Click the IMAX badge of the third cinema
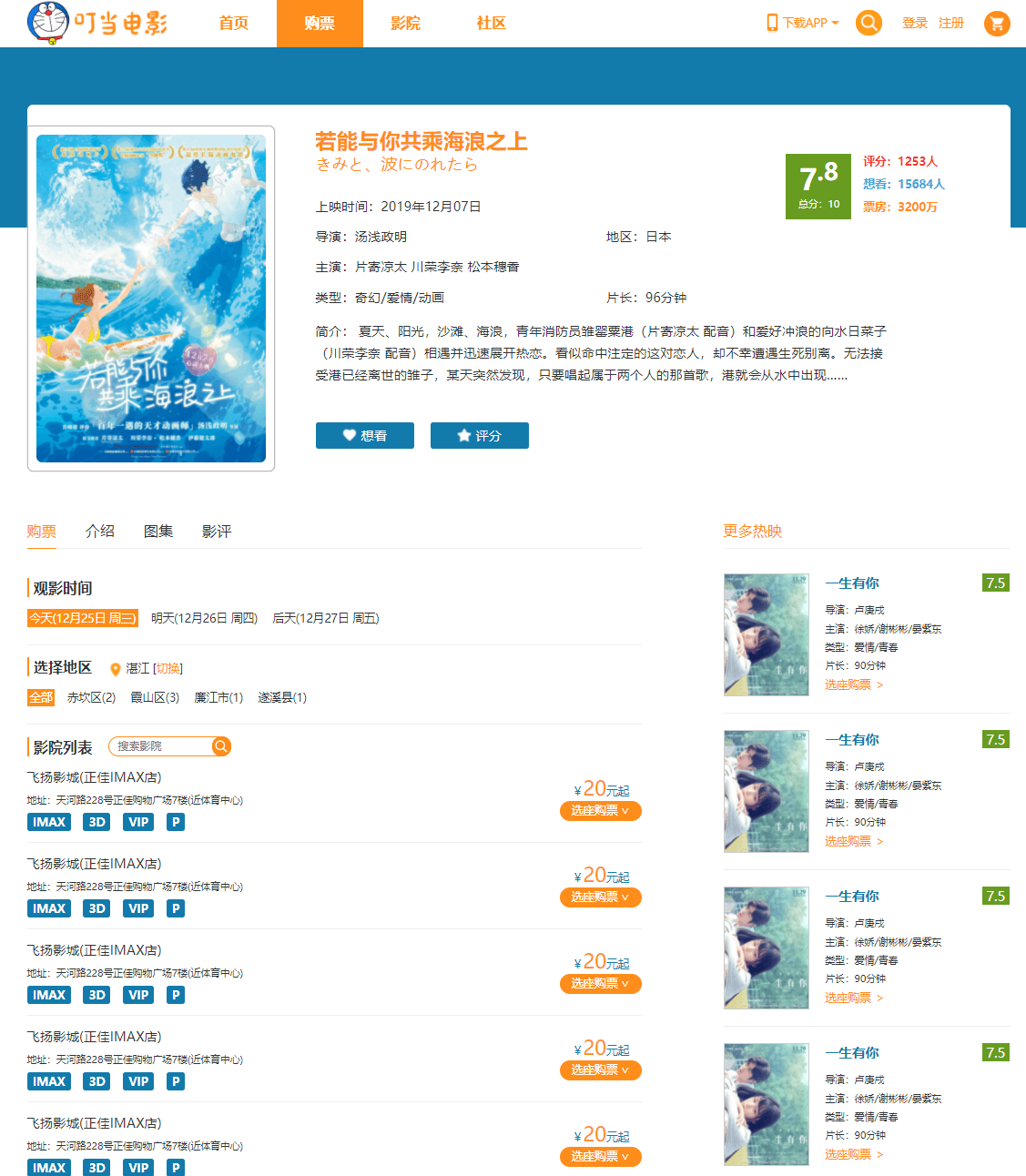 (49, 995)
